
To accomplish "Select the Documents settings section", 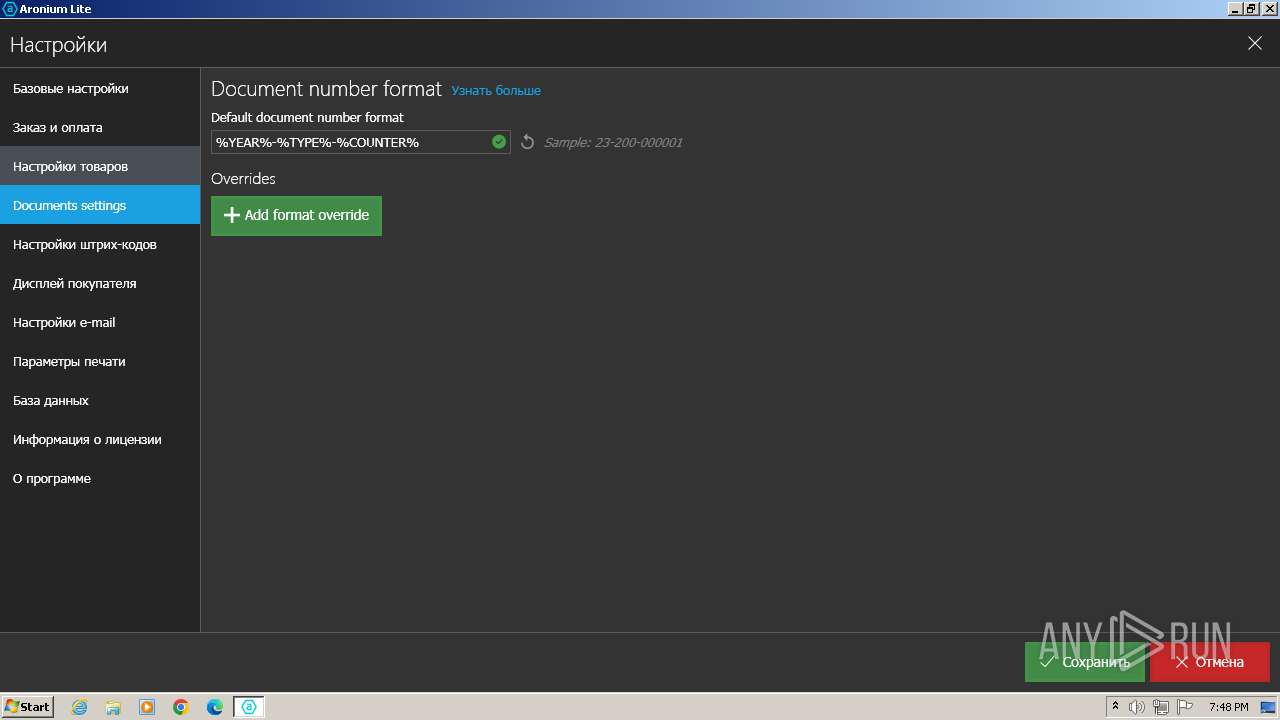I will pos(100,205).
